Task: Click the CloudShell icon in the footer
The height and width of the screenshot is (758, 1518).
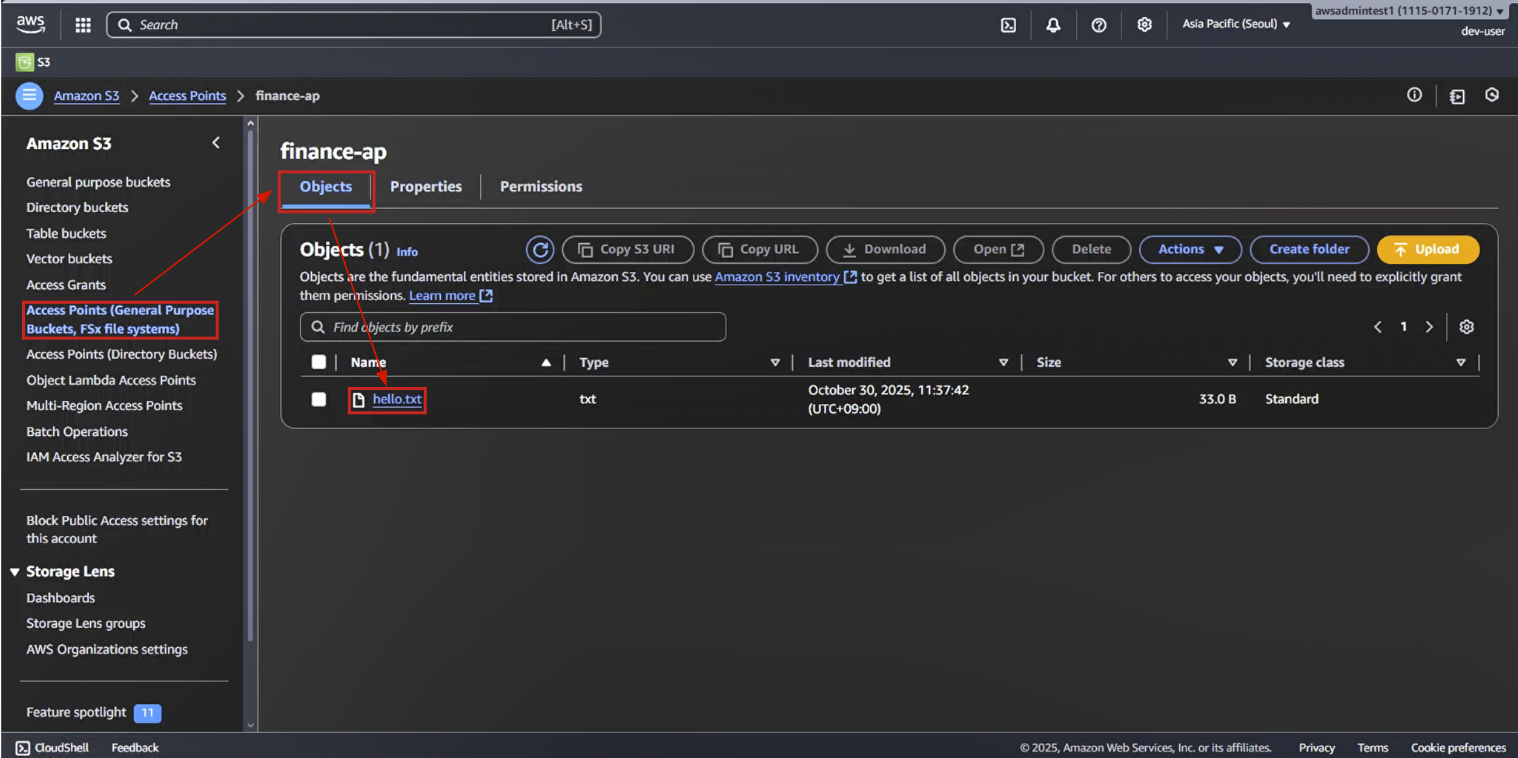Action: pos(23,748)
